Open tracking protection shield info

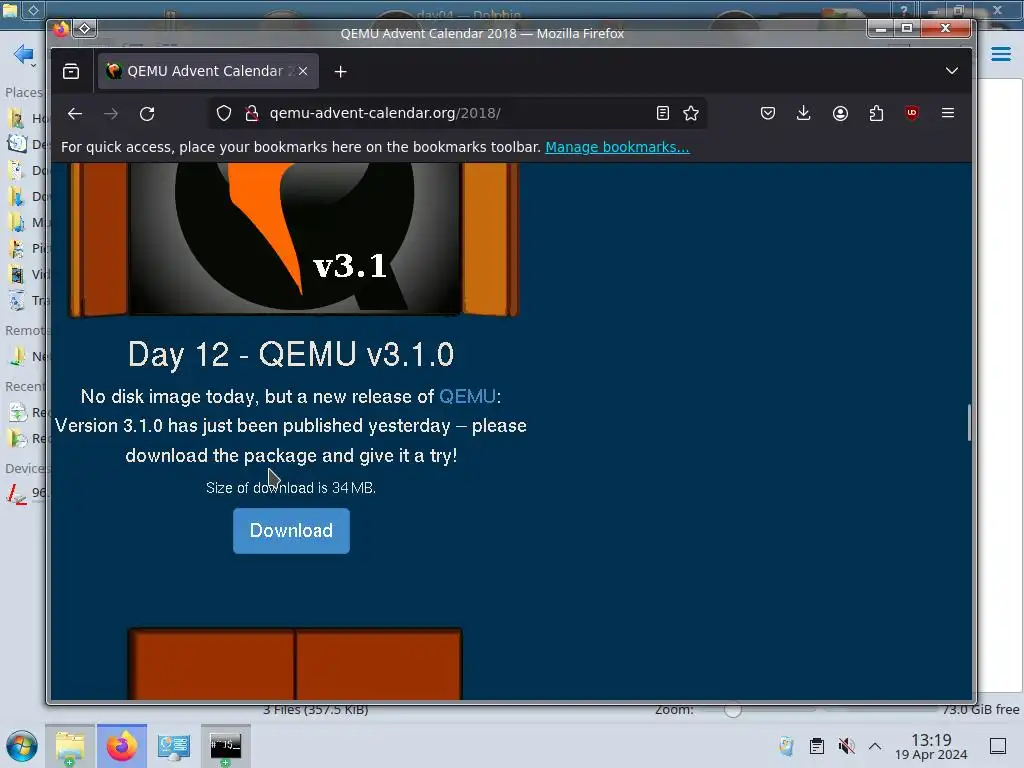click(224, 114)
